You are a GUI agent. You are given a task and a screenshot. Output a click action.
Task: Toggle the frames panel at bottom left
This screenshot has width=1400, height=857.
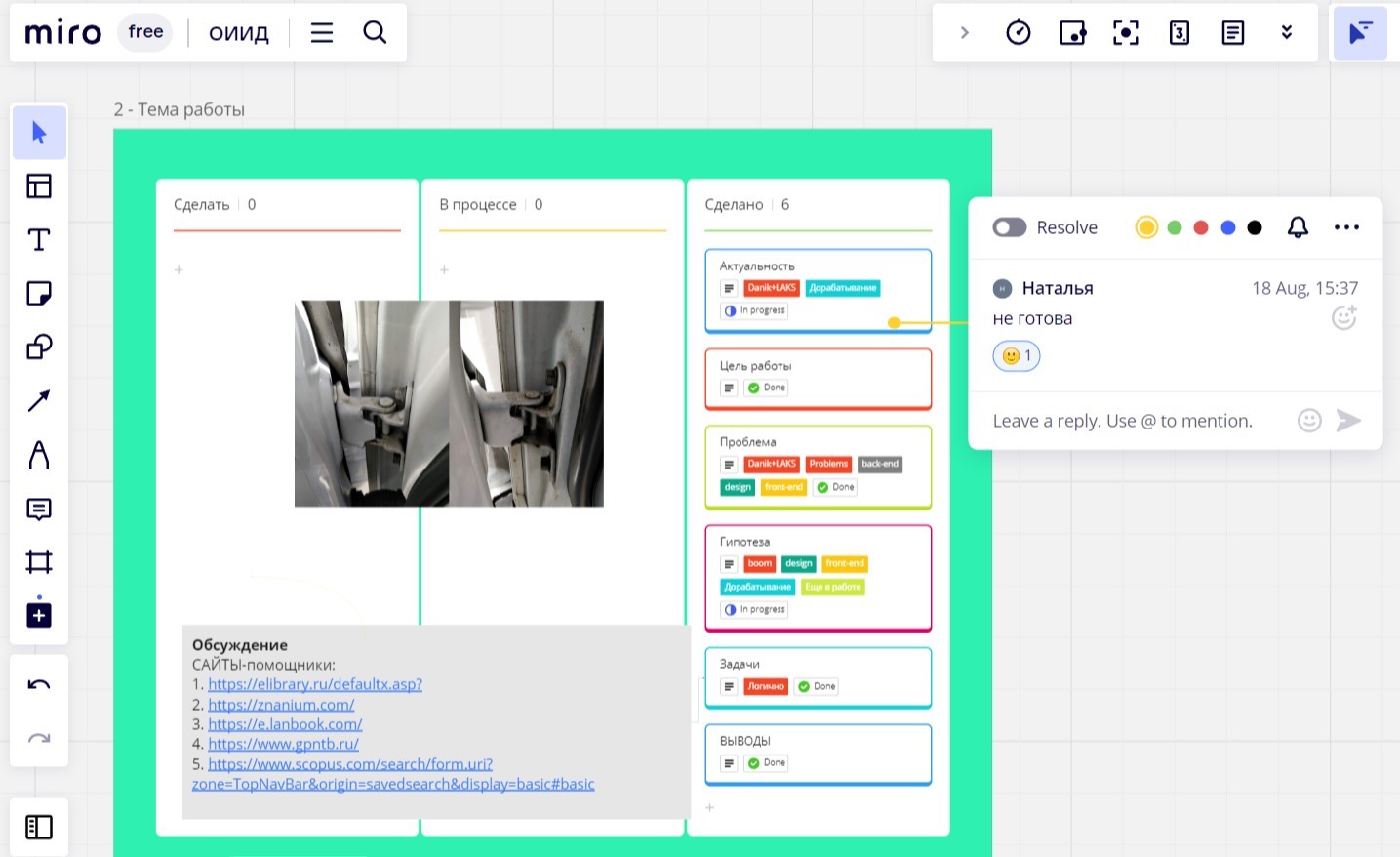(39, 827)
